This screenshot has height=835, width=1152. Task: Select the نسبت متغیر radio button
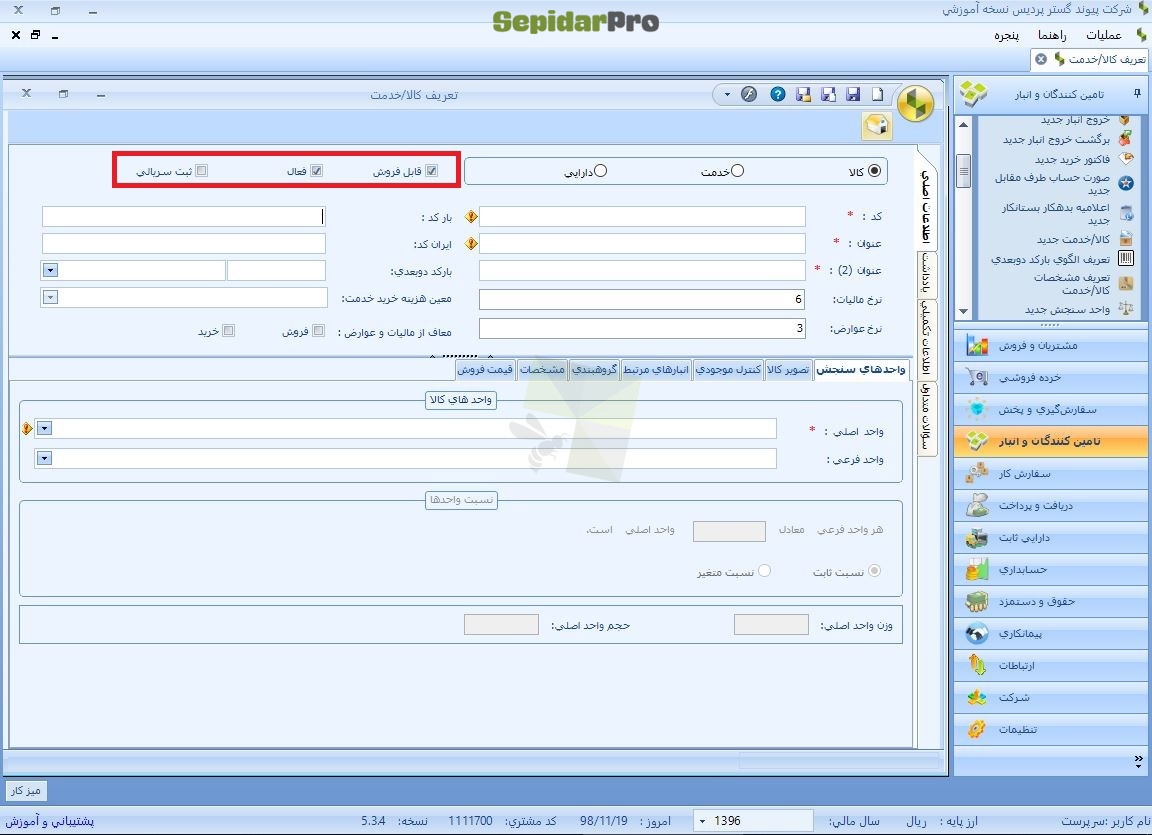[764, 571]
